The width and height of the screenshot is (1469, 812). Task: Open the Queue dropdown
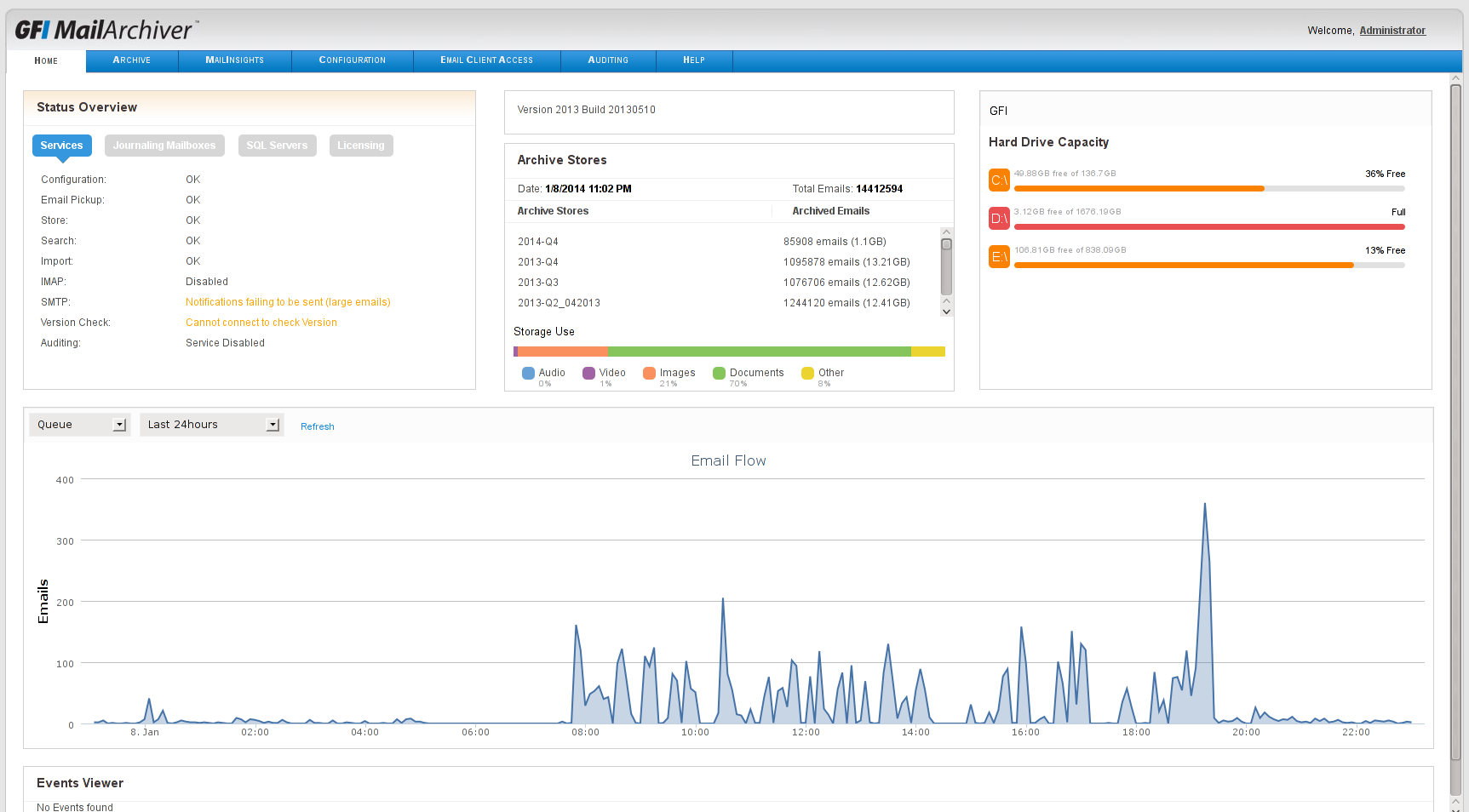[80, 425]
